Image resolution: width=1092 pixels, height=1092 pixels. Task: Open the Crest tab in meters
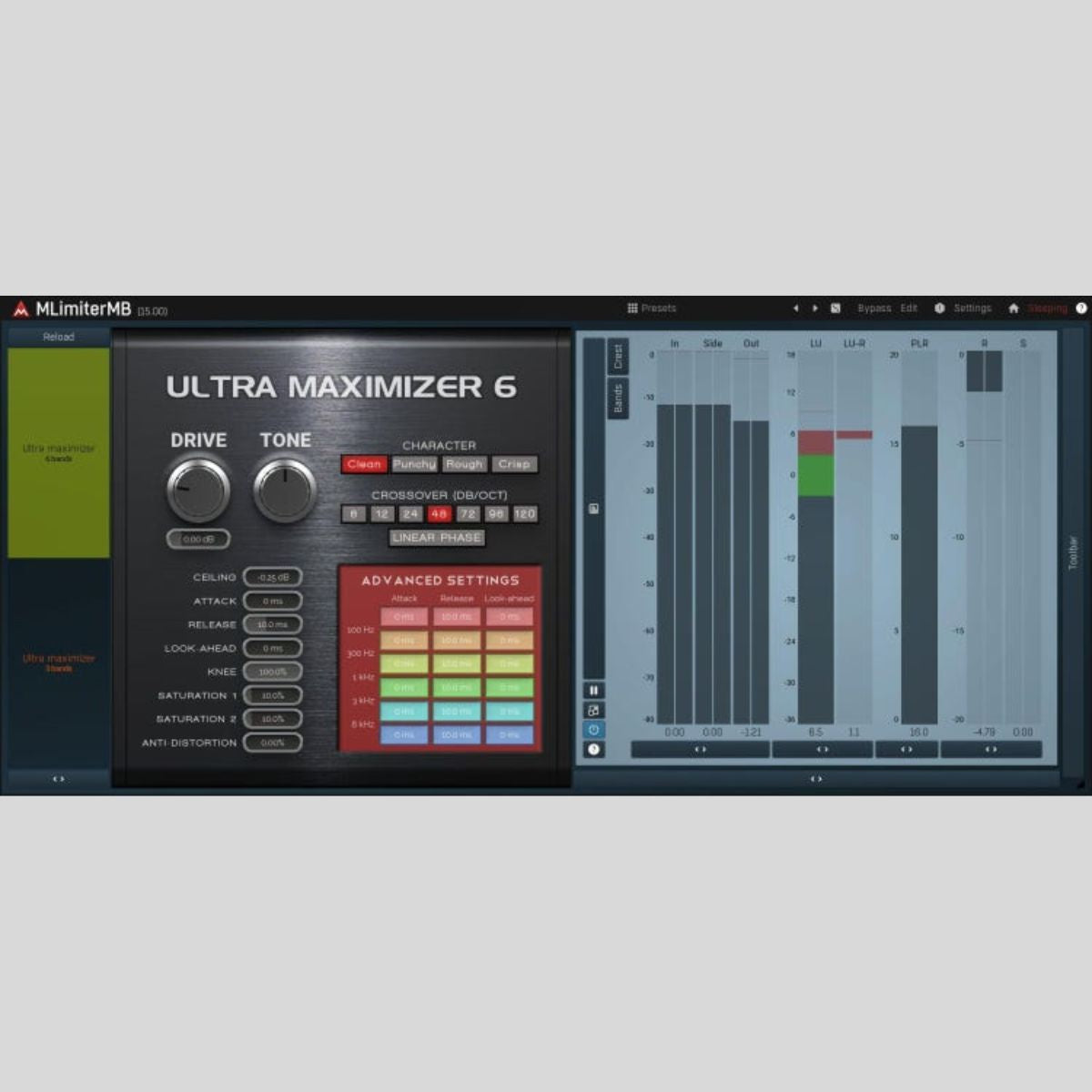[x=618, y=357]
